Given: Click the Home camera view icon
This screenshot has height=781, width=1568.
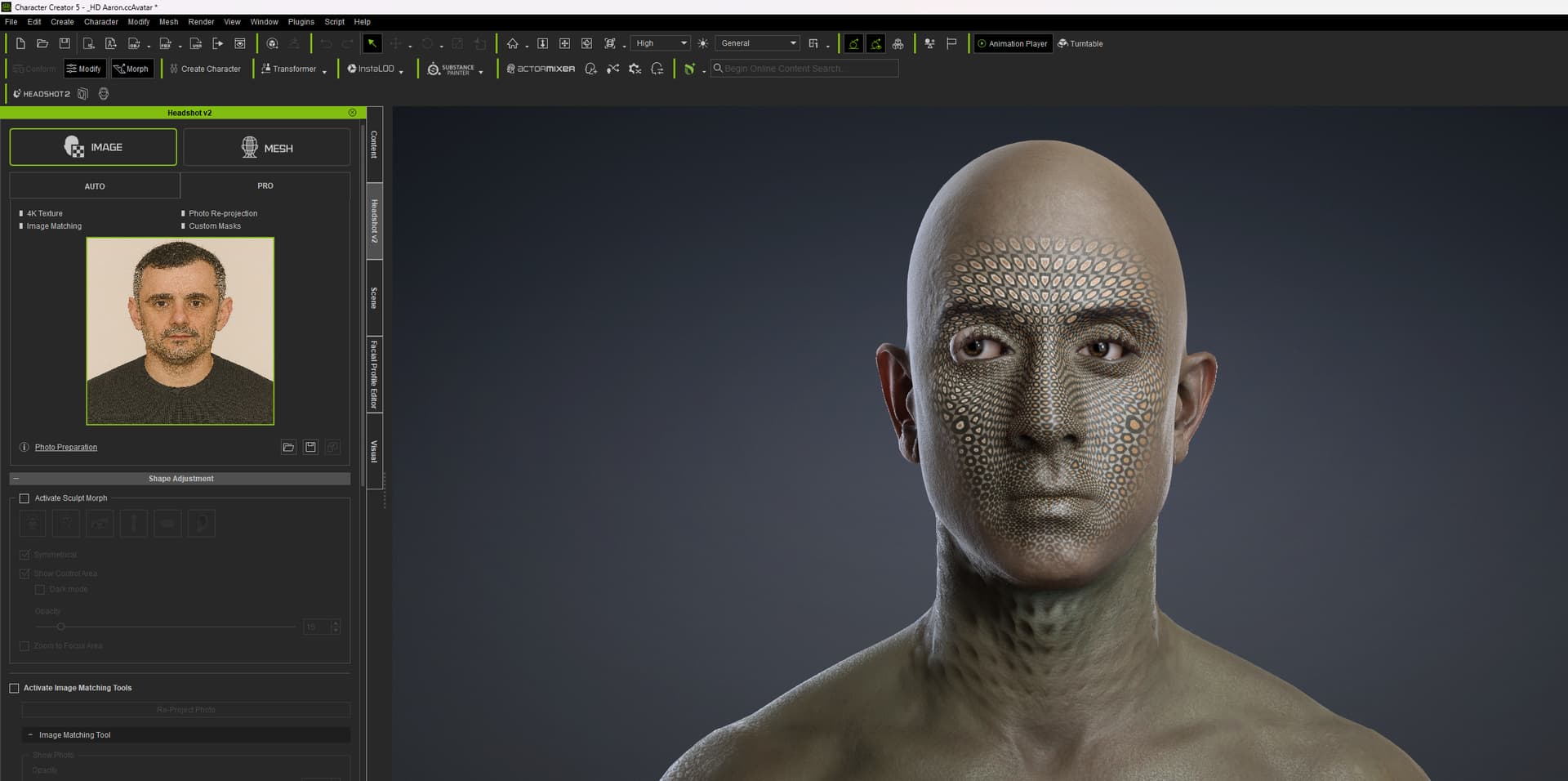Looking at the screenshot, I should tap(512, 43).
